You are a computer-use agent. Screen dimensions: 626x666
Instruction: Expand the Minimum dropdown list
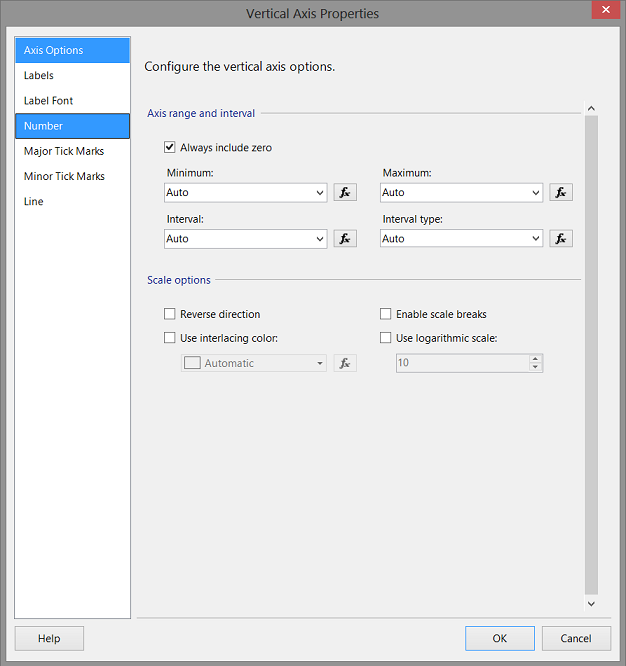(x=320, y=192)
